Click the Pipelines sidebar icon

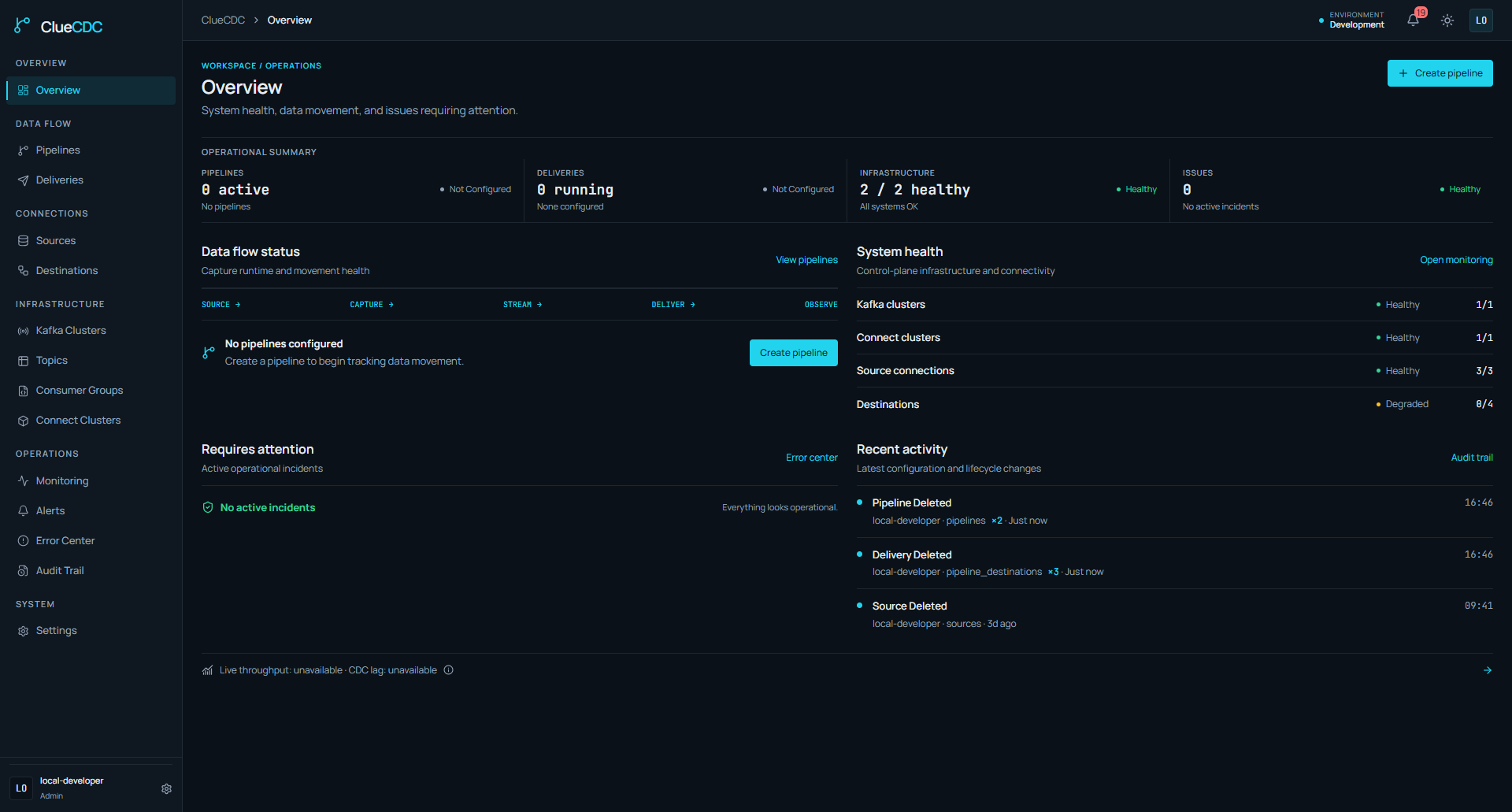[x=23, y=150]
